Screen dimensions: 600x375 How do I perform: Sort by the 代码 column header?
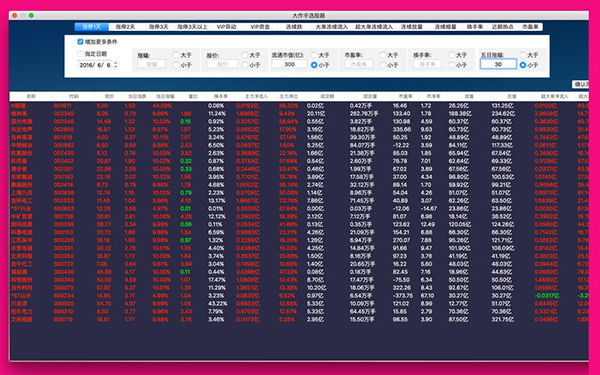tap(73, 96)
